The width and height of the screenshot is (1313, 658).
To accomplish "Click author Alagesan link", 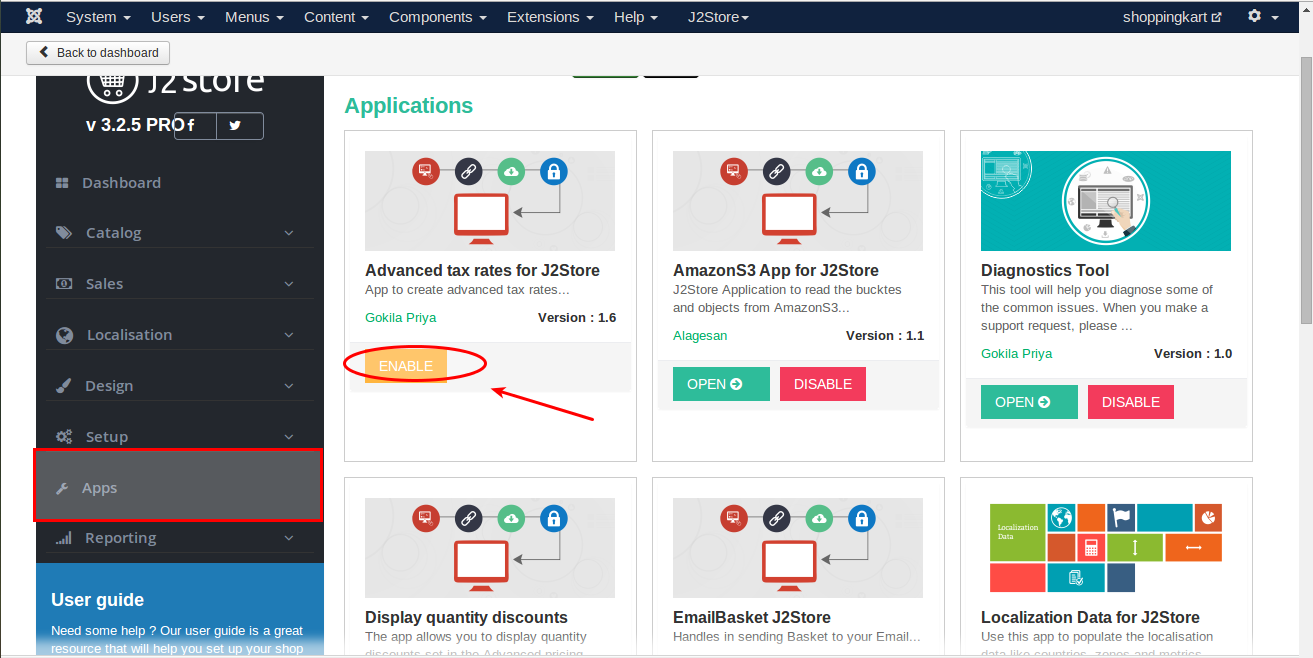I will (700, 336).
